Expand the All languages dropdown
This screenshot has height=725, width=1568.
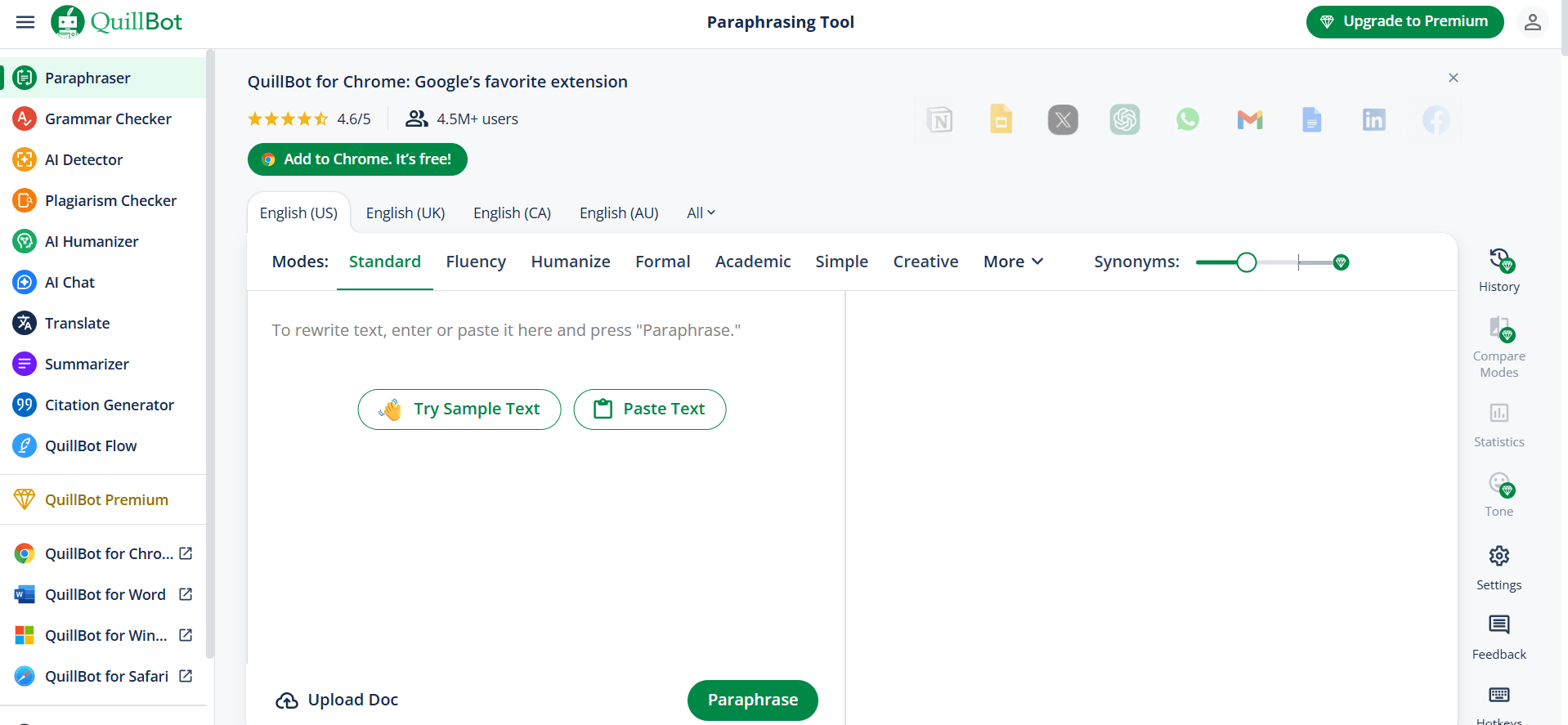coord(701,213)
